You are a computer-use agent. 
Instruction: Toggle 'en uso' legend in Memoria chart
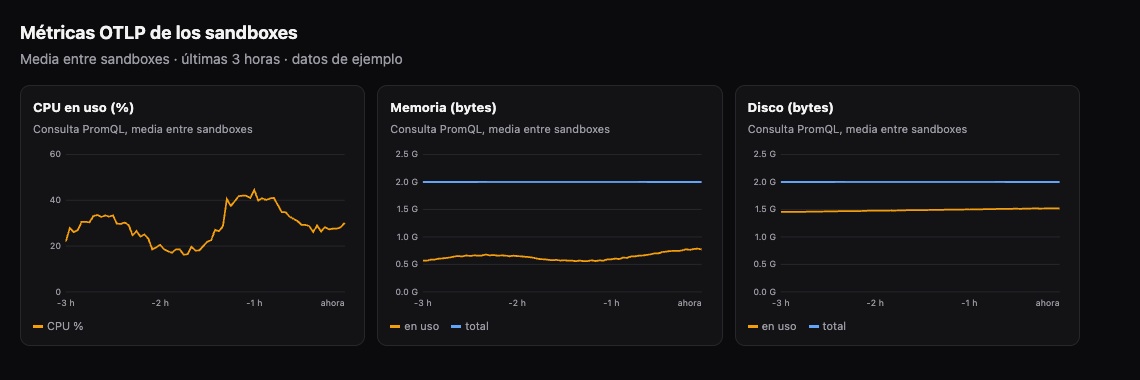(x=414, y=326)
